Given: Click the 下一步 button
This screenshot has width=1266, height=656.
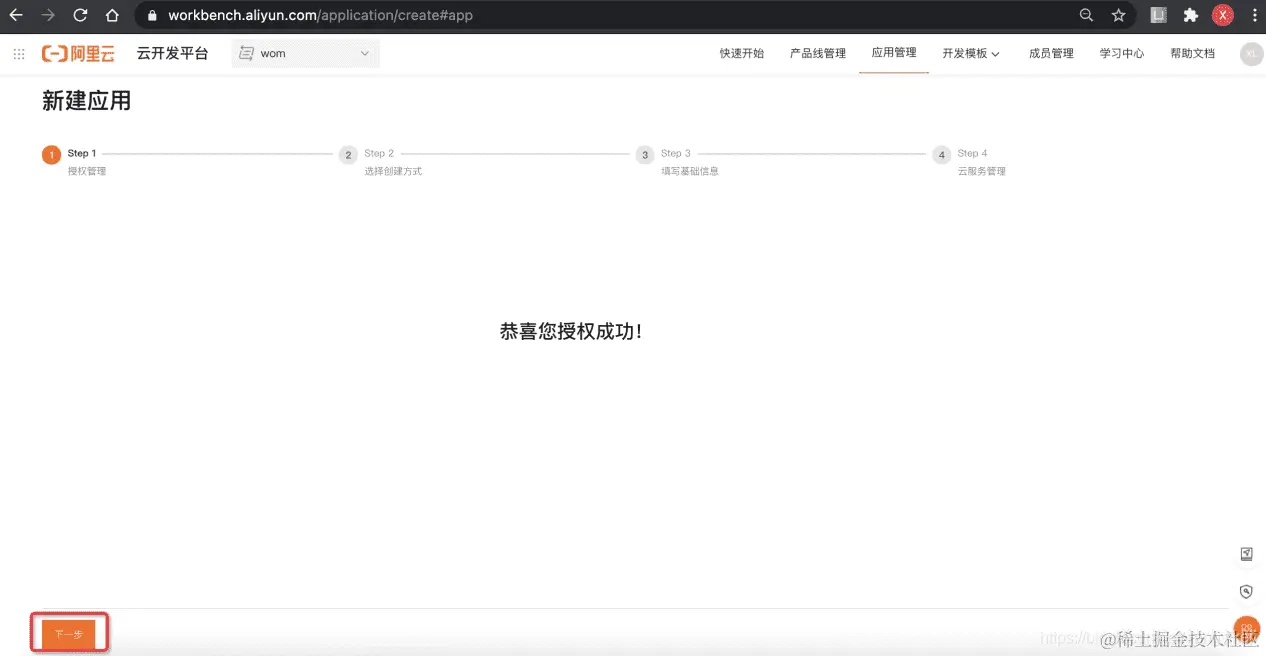Looking at the screenshot, I should point(68,633).
